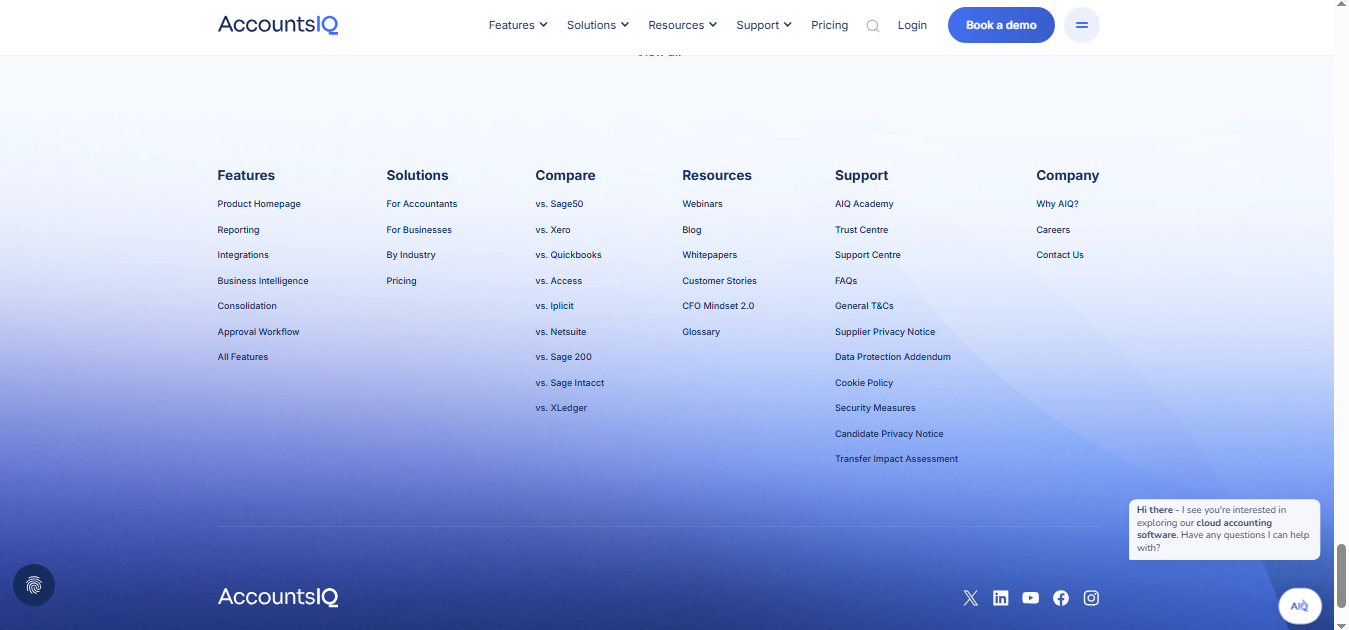Click the fingerprint privacy icon
Screen dimensions: 1349x630
33,584
